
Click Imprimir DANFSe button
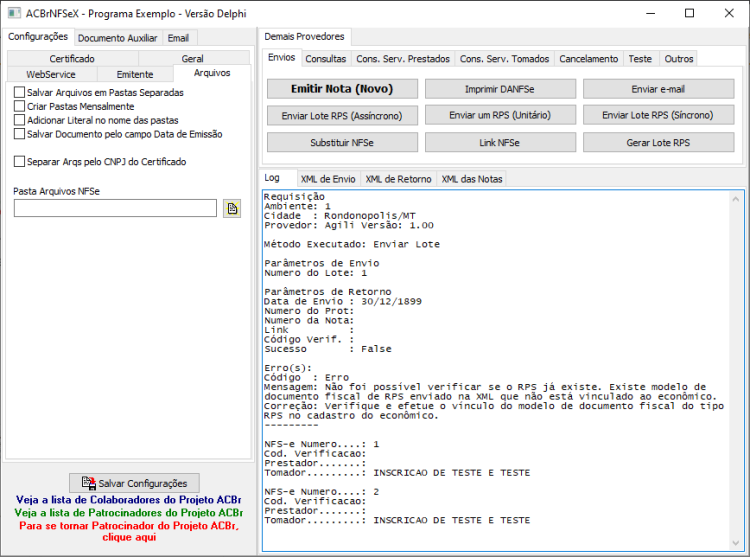500,89
